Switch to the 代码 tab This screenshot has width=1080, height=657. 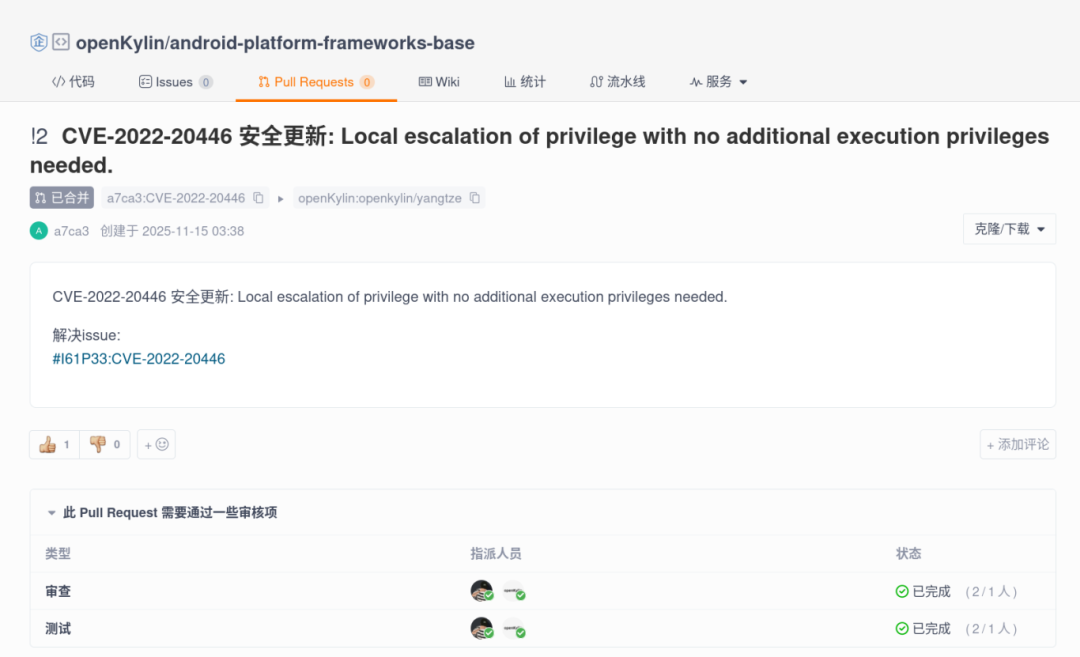tap(73, 82)
